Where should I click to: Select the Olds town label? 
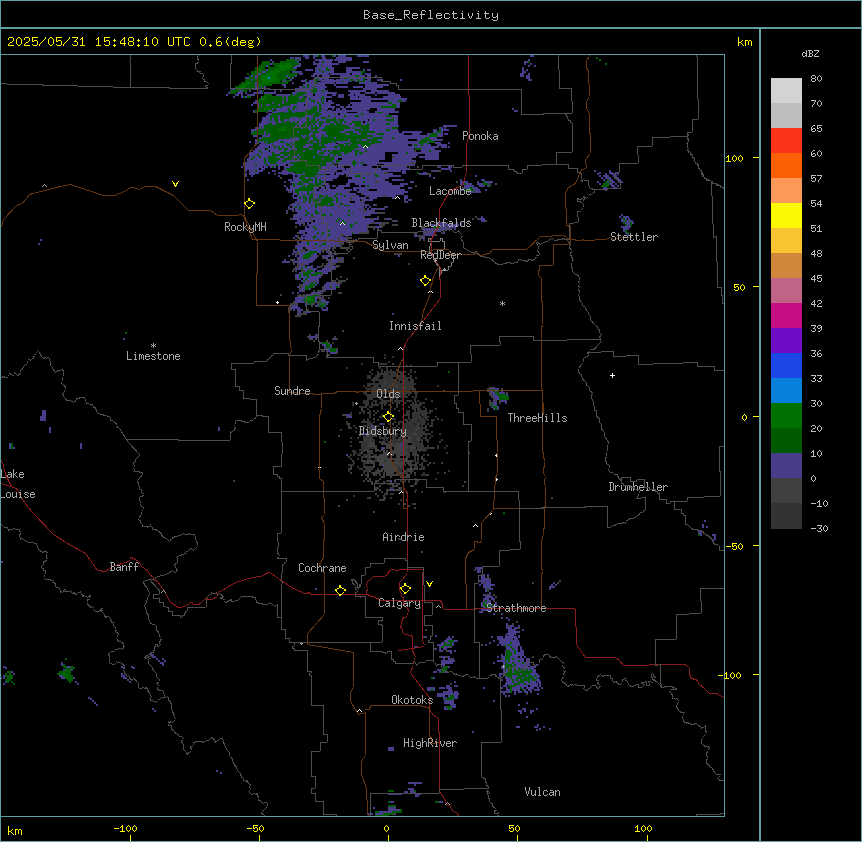coord(388,394)
